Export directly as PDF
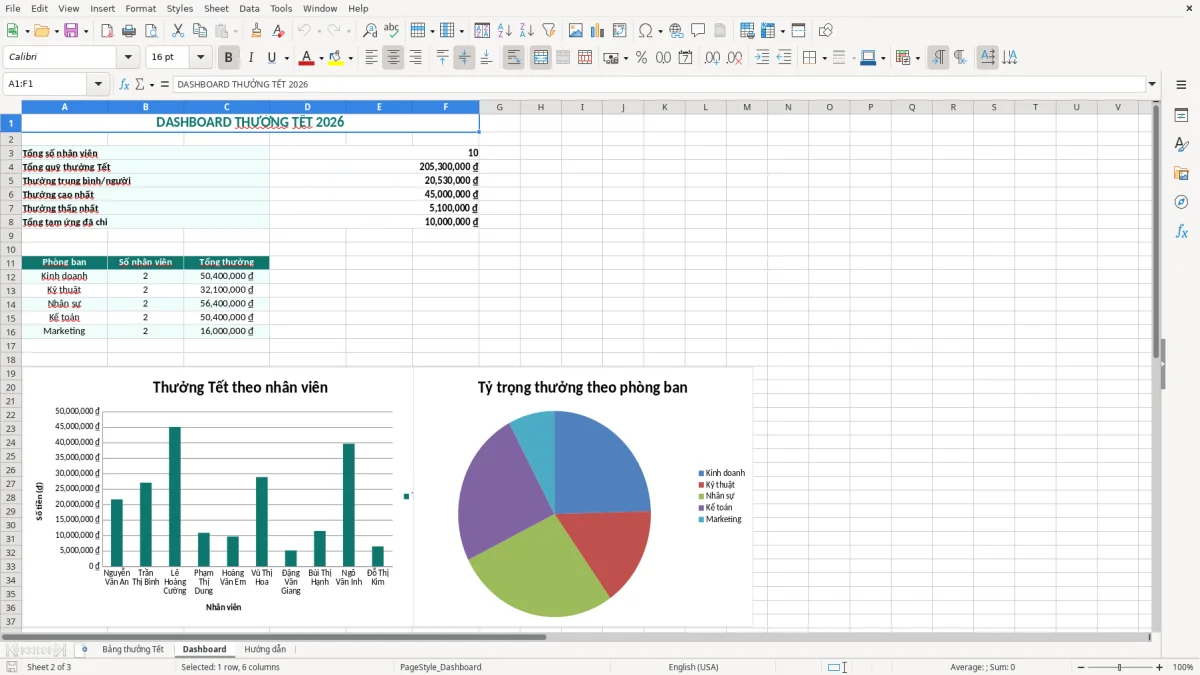Image resolution: width=1200 pixels, height=675 pixels. point(107,31)
